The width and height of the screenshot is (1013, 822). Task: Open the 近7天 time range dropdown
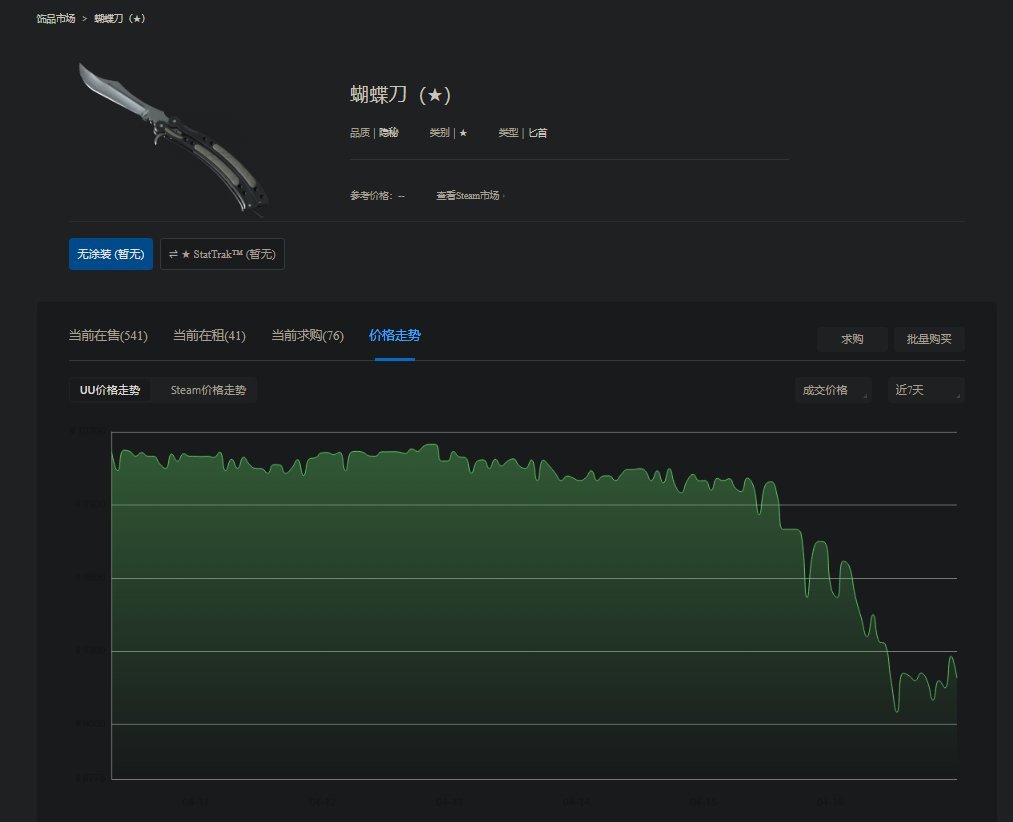tap(926, 390)
